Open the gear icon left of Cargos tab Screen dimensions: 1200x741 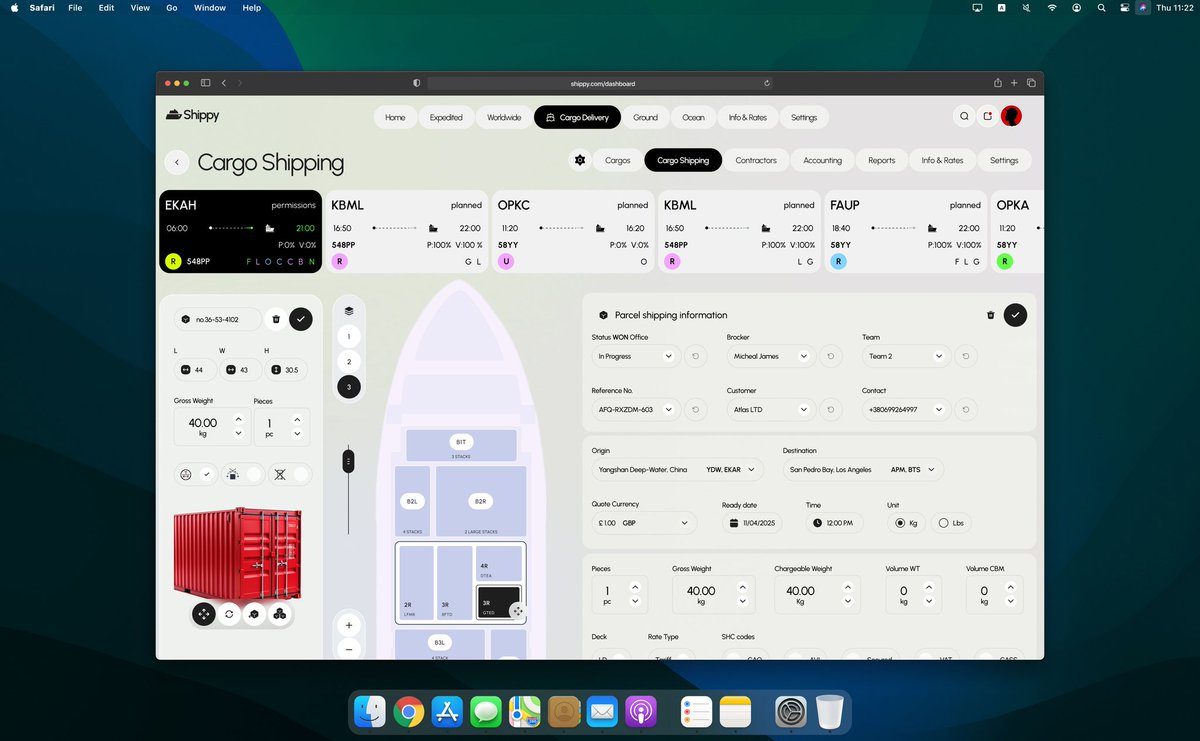pos(580,160)
